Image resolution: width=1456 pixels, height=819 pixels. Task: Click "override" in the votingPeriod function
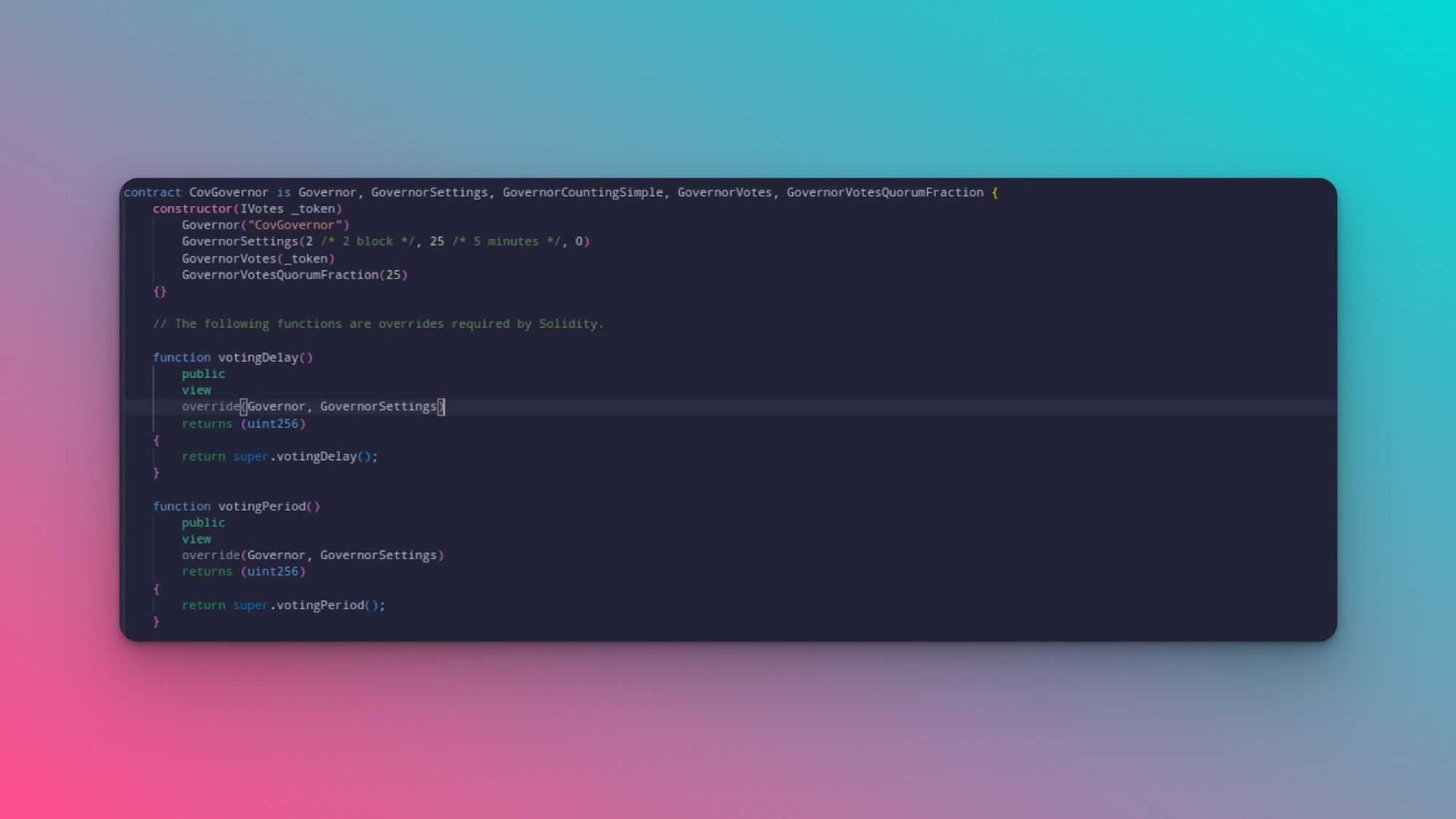pyautogui.click(x=210, y=555)
